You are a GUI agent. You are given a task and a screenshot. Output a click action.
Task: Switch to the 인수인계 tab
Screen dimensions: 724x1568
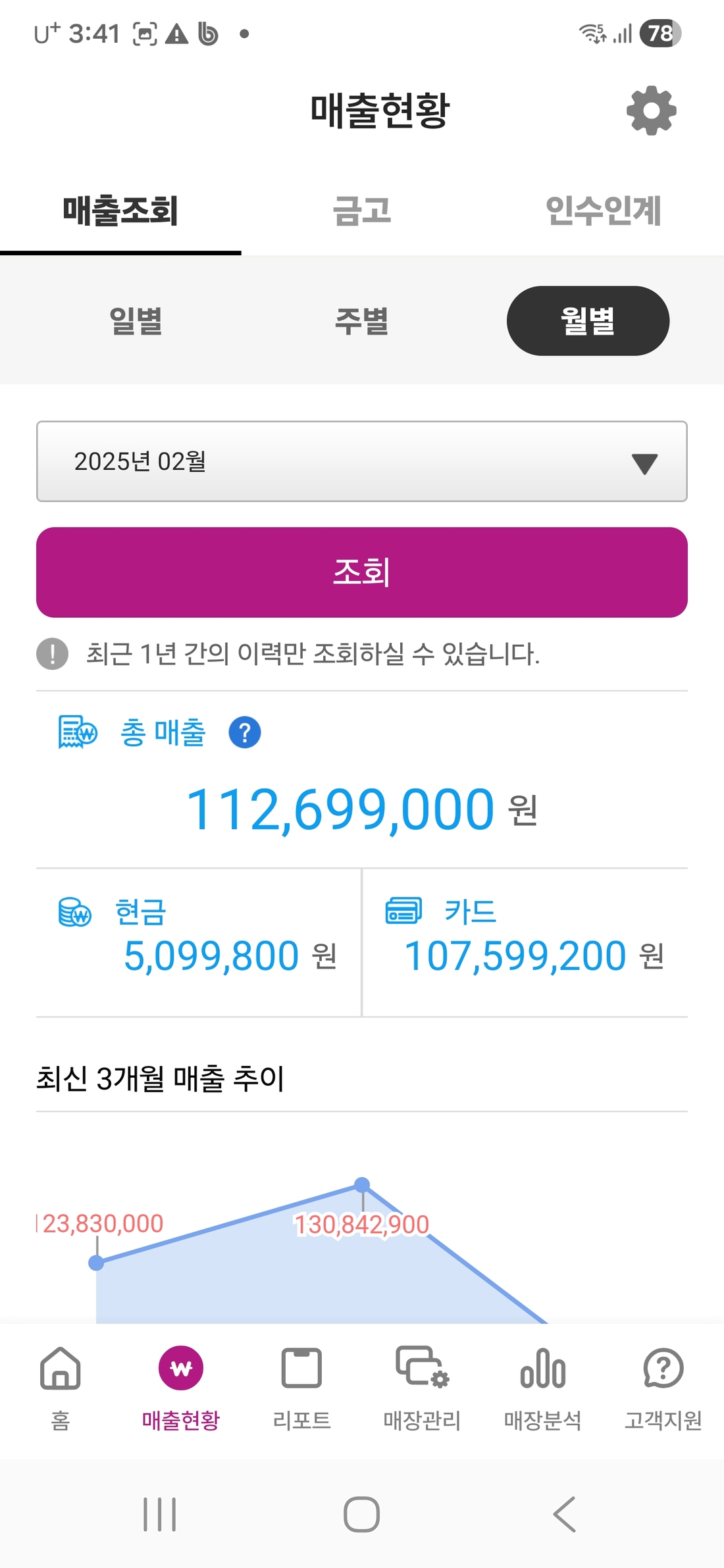click(603, 211)
